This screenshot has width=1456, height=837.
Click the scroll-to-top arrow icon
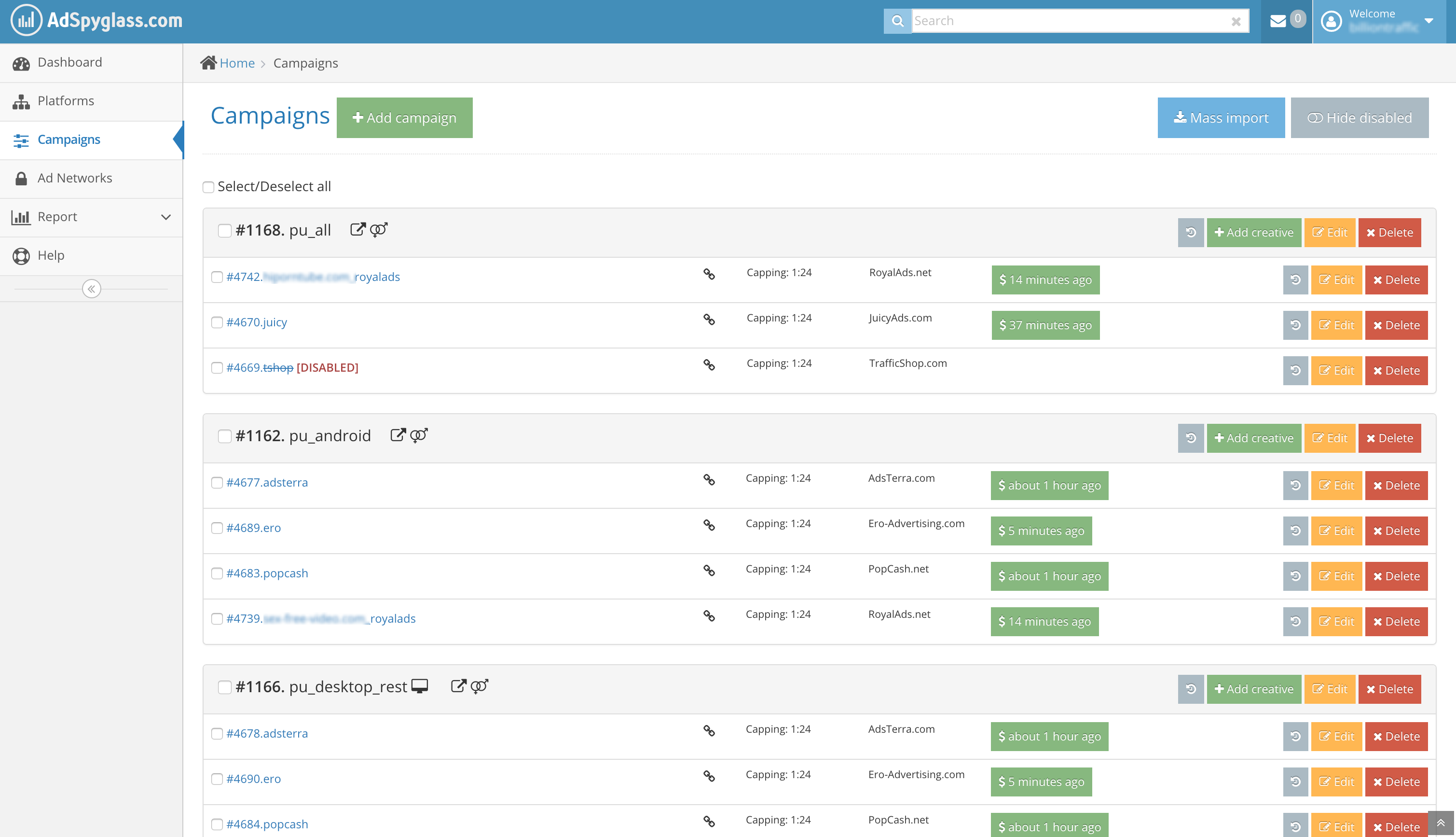tap(1441, 823)
